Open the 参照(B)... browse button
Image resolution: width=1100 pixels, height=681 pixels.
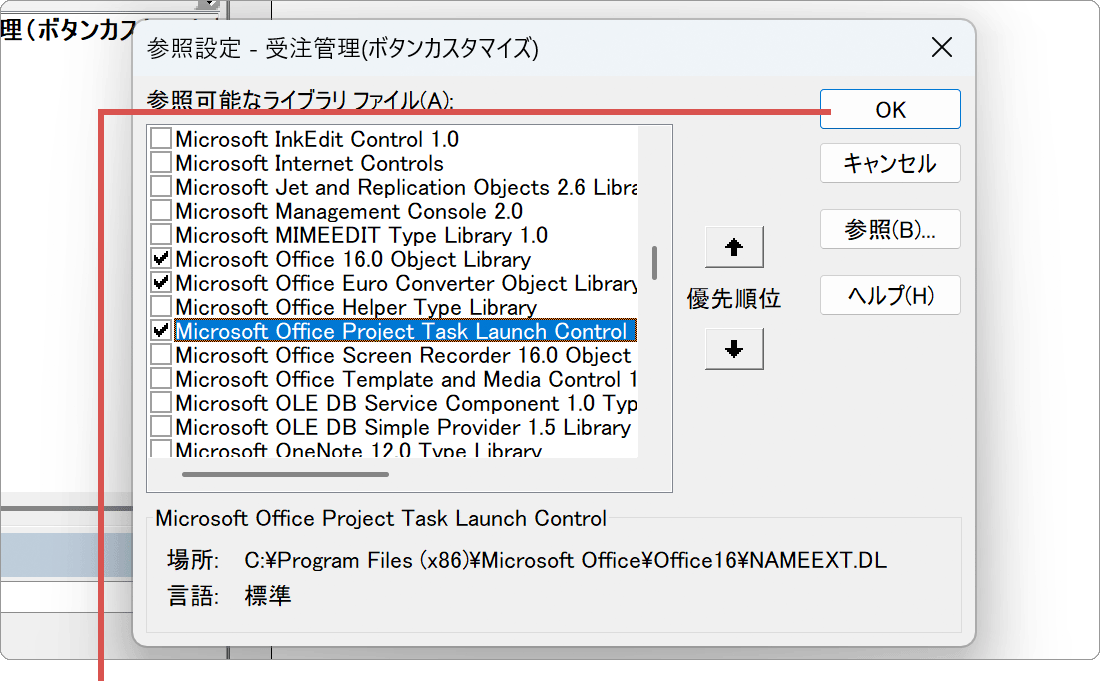click(889, 230)
